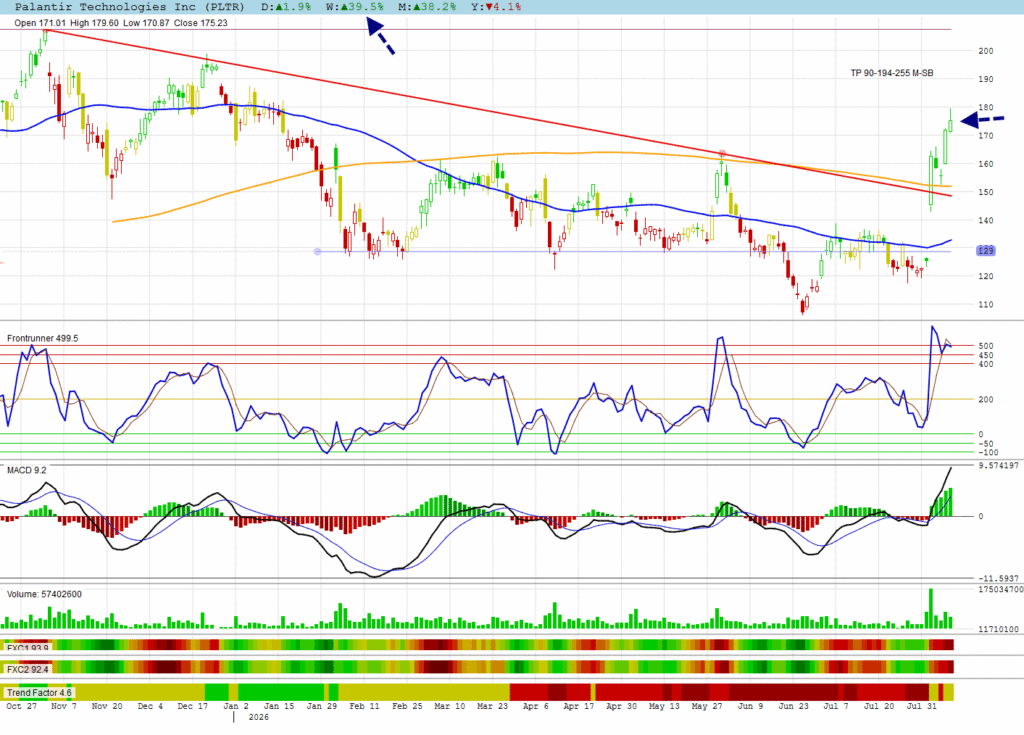Click the 2026 year marker on axis
Viewport: 1024px width, 735px height.
click(259, 717)
